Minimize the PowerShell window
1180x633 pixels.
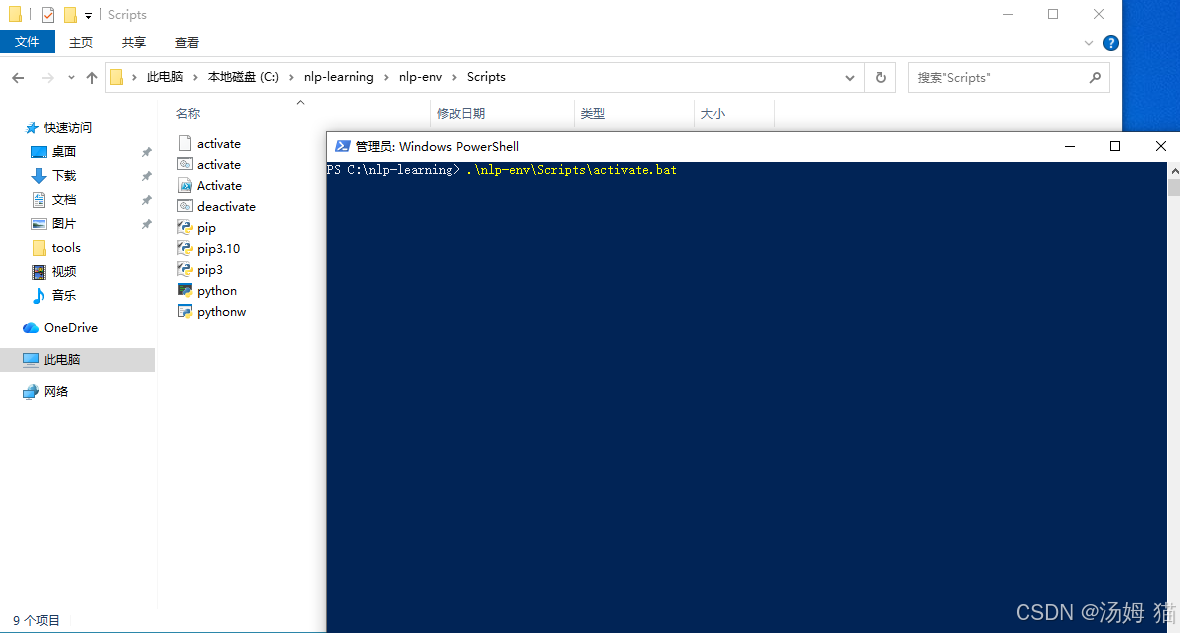pos(1069,146)
